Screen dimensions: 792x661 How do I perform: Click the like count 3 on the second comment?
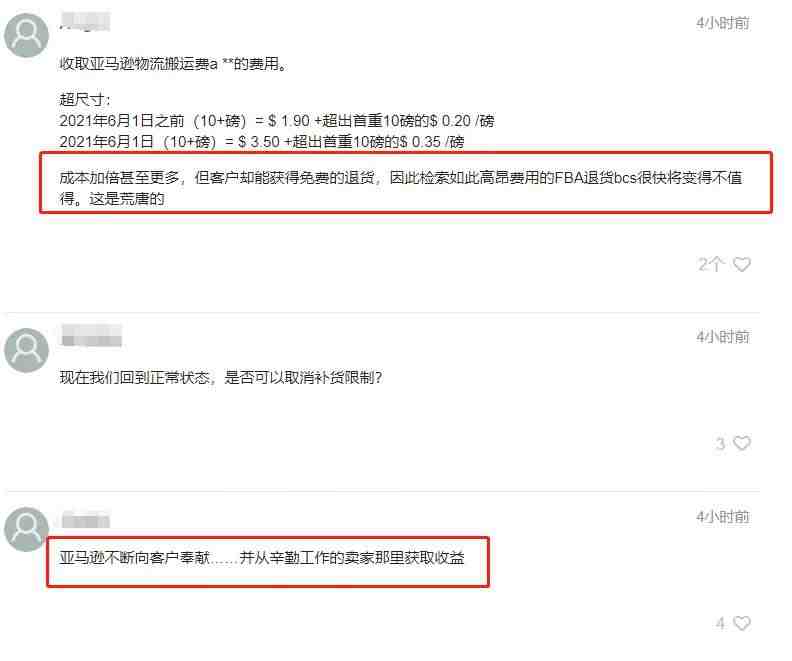[720, 444]
